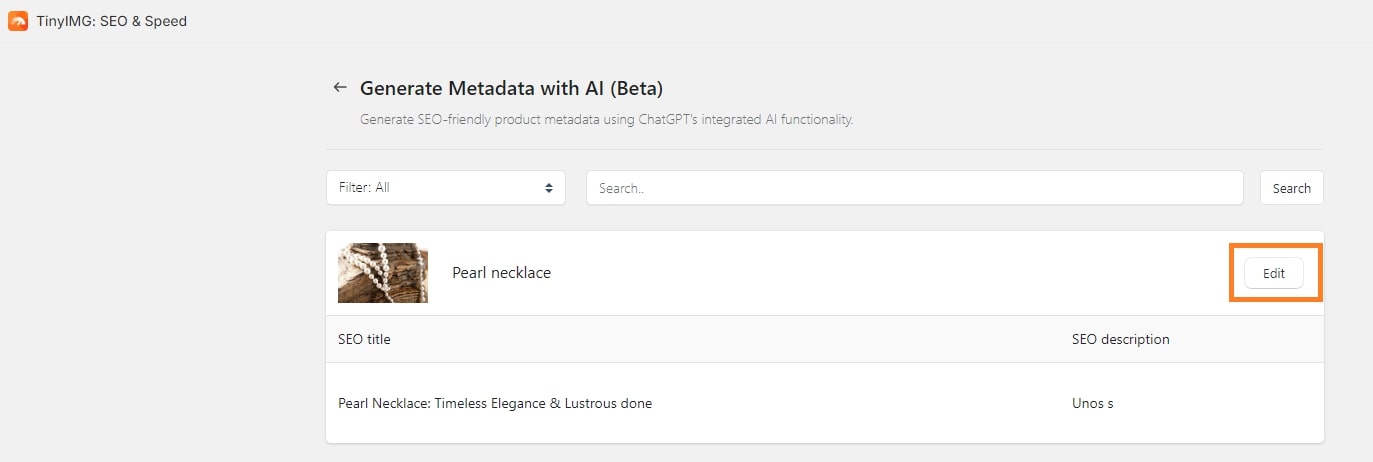Click the Filter dropdown up-down arrows

549,188
